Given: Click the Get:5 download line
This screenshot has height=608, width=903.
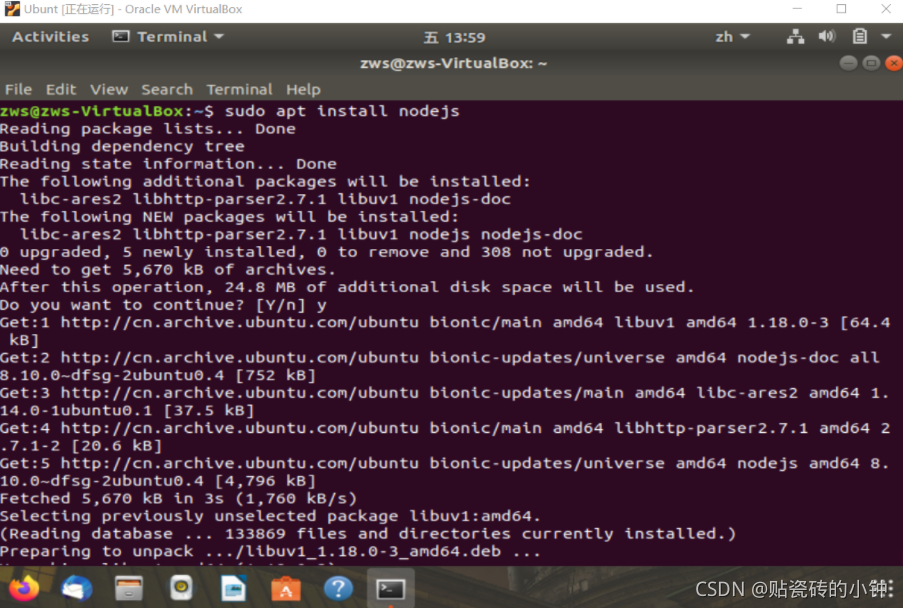Looking at the screenshot, I should (445, 472).
